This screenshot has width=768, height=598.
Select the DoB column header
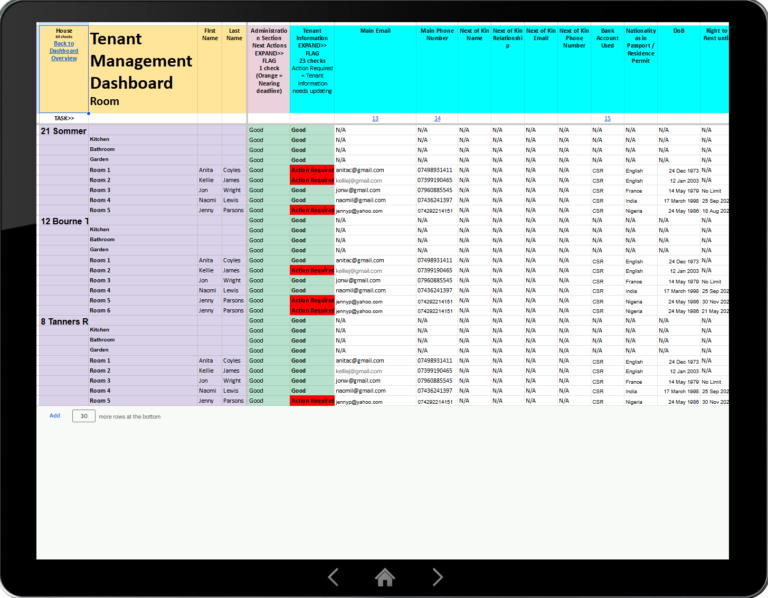point(678,69)
